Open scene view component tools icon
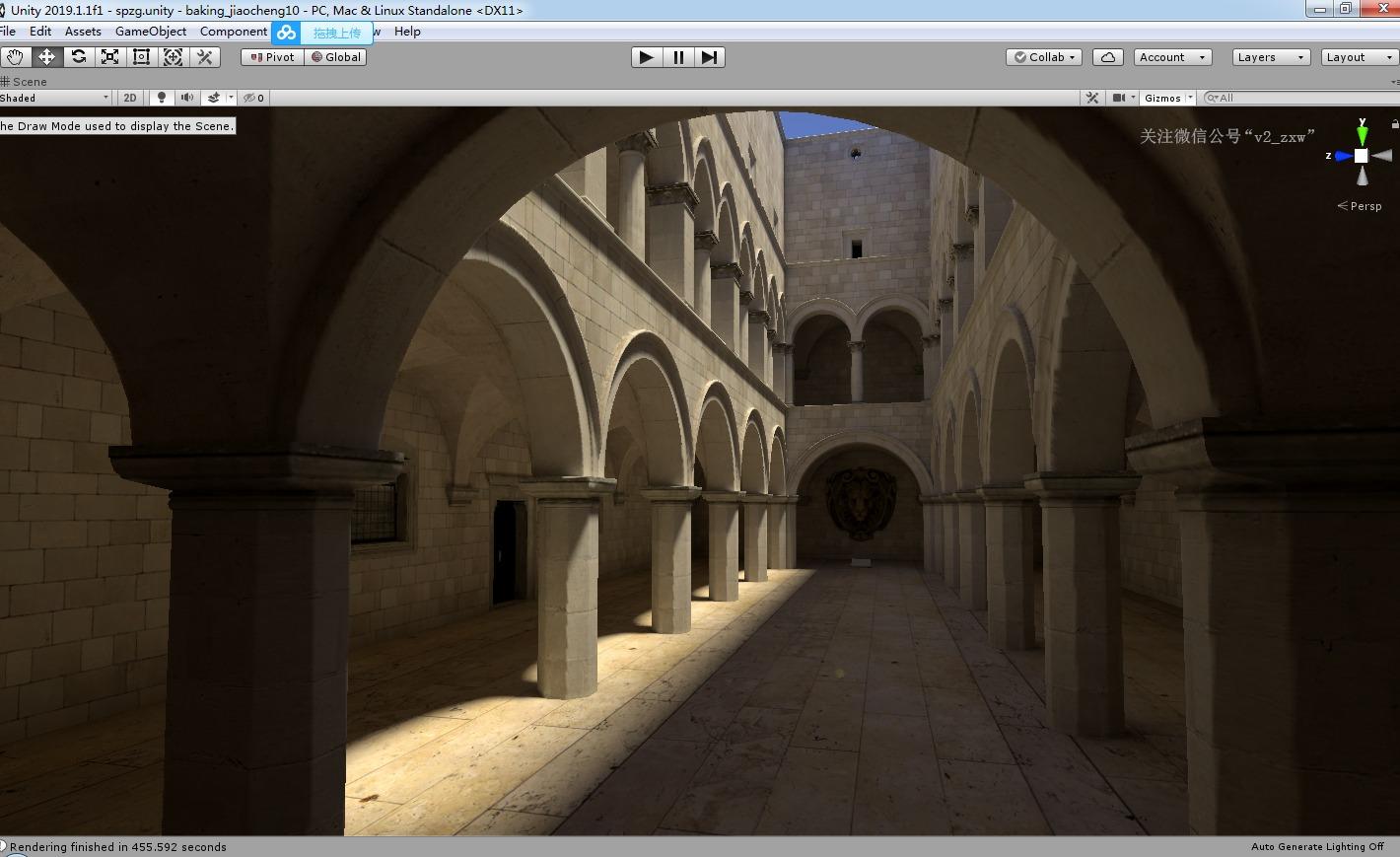The image size is (1400, 857). coord(1092,98)
